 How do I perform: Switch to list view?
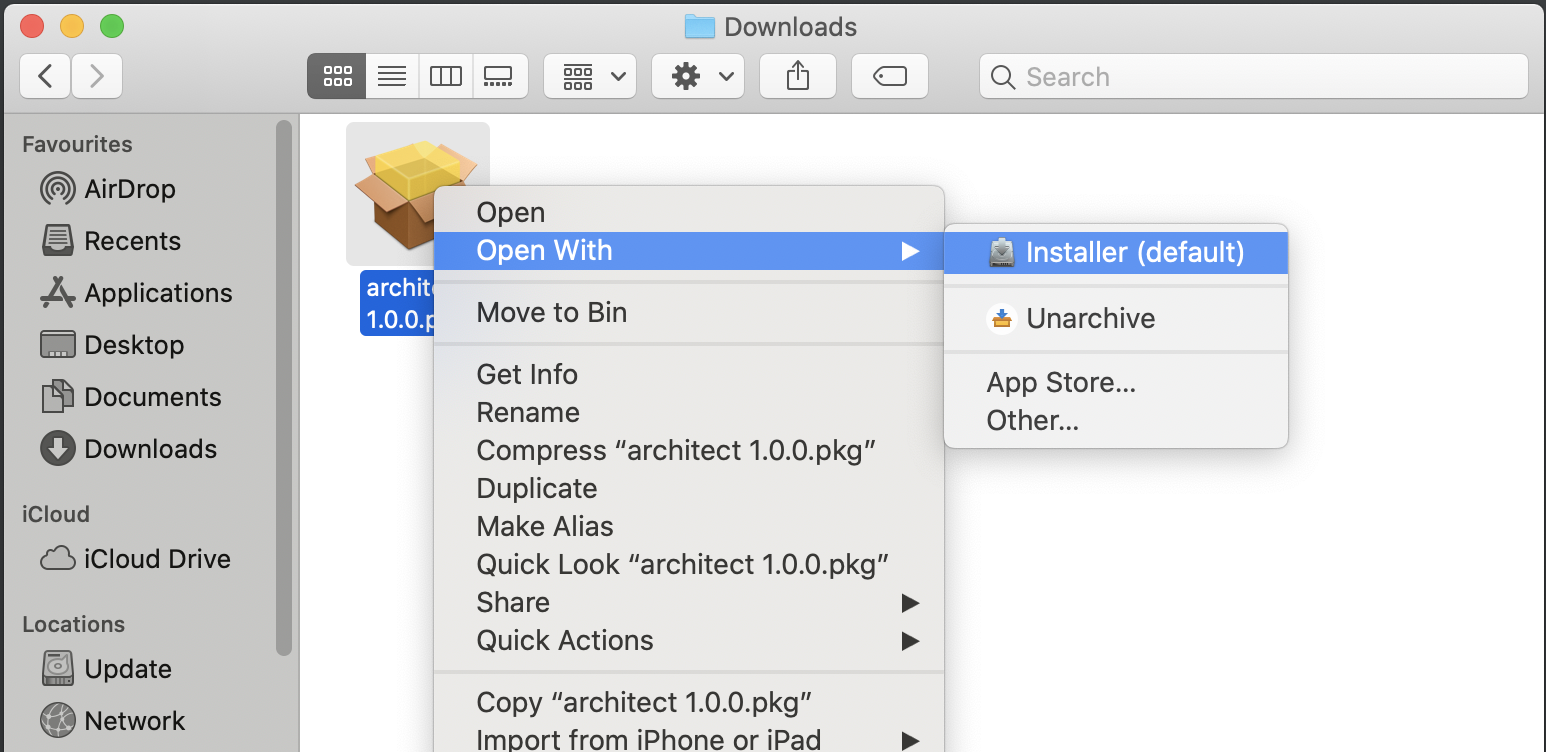[392, 76]
